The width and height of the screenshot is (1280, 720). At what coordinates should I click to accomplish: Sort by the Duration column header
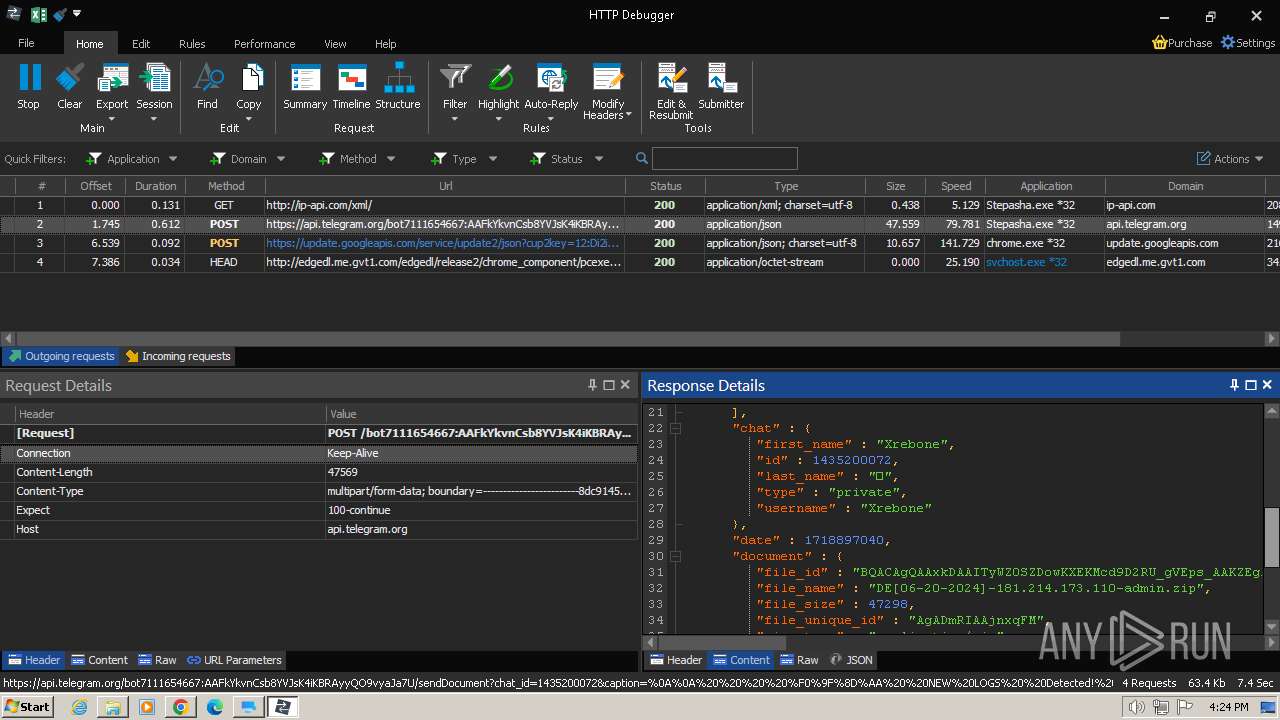pyautogui.click(x=155, y=186)
